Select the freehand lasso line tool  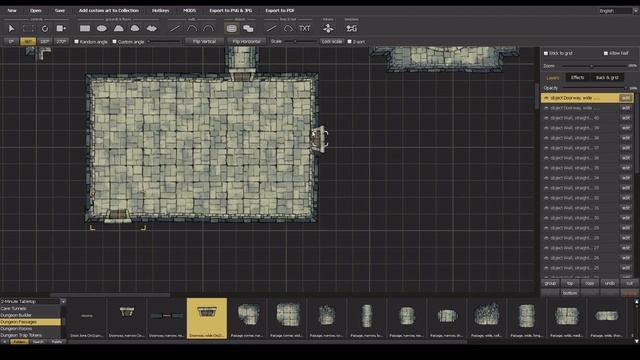pos(288,28)
